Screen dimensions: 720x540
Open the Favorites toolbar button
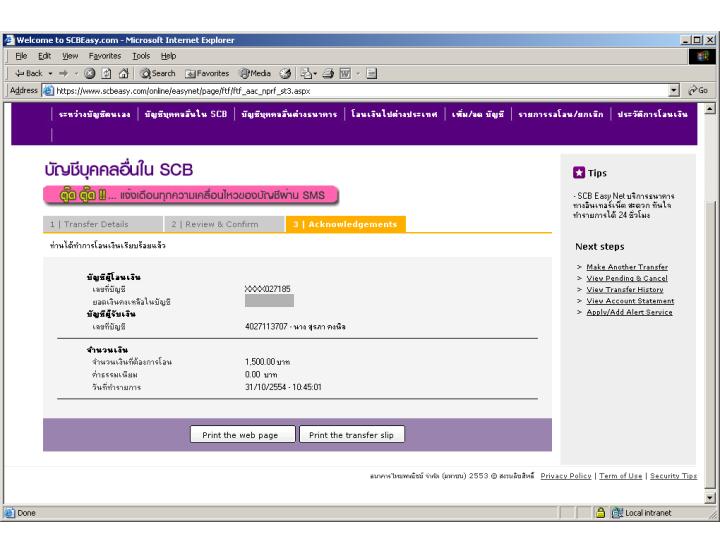(x=207, y=73)
